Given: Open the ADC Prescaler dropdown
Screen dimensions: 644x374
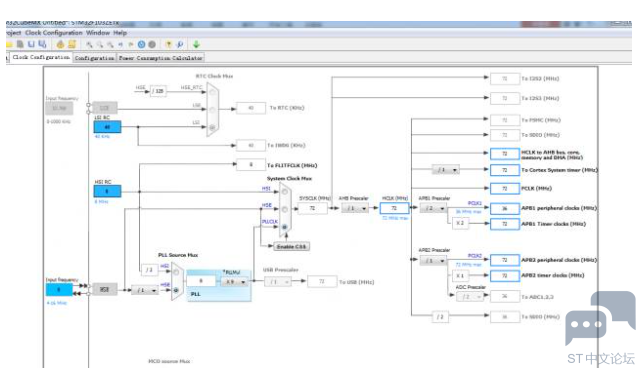Looking at the screenshot, I should point(470,296).
